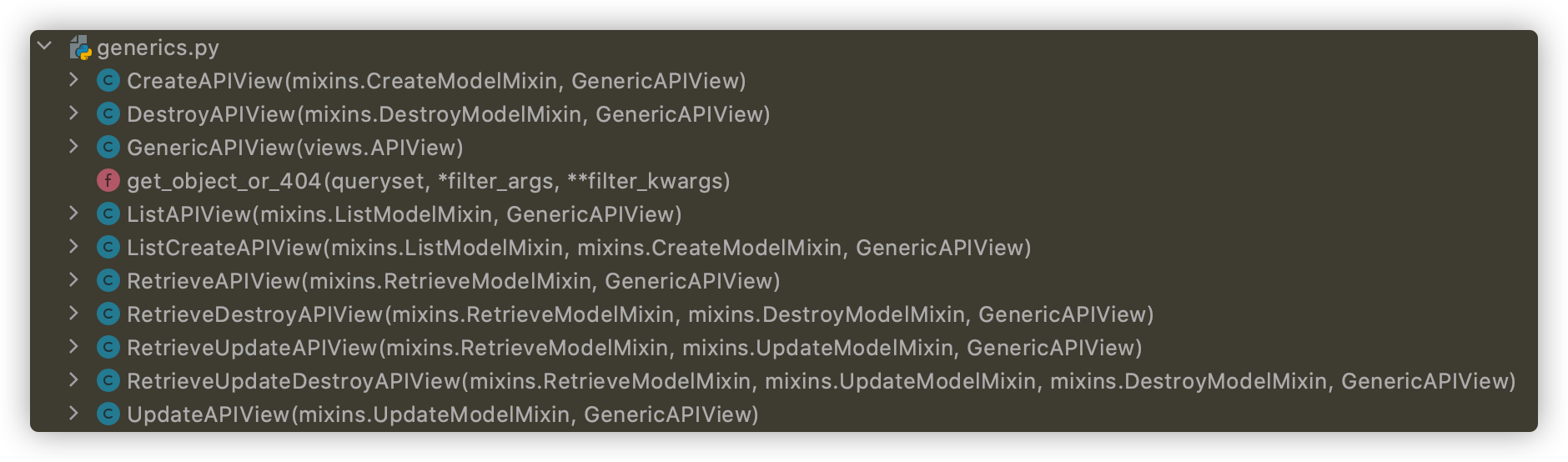Select get_object_or_404 function entry
Screen dimensions: 1568x462
coord(429,181)
